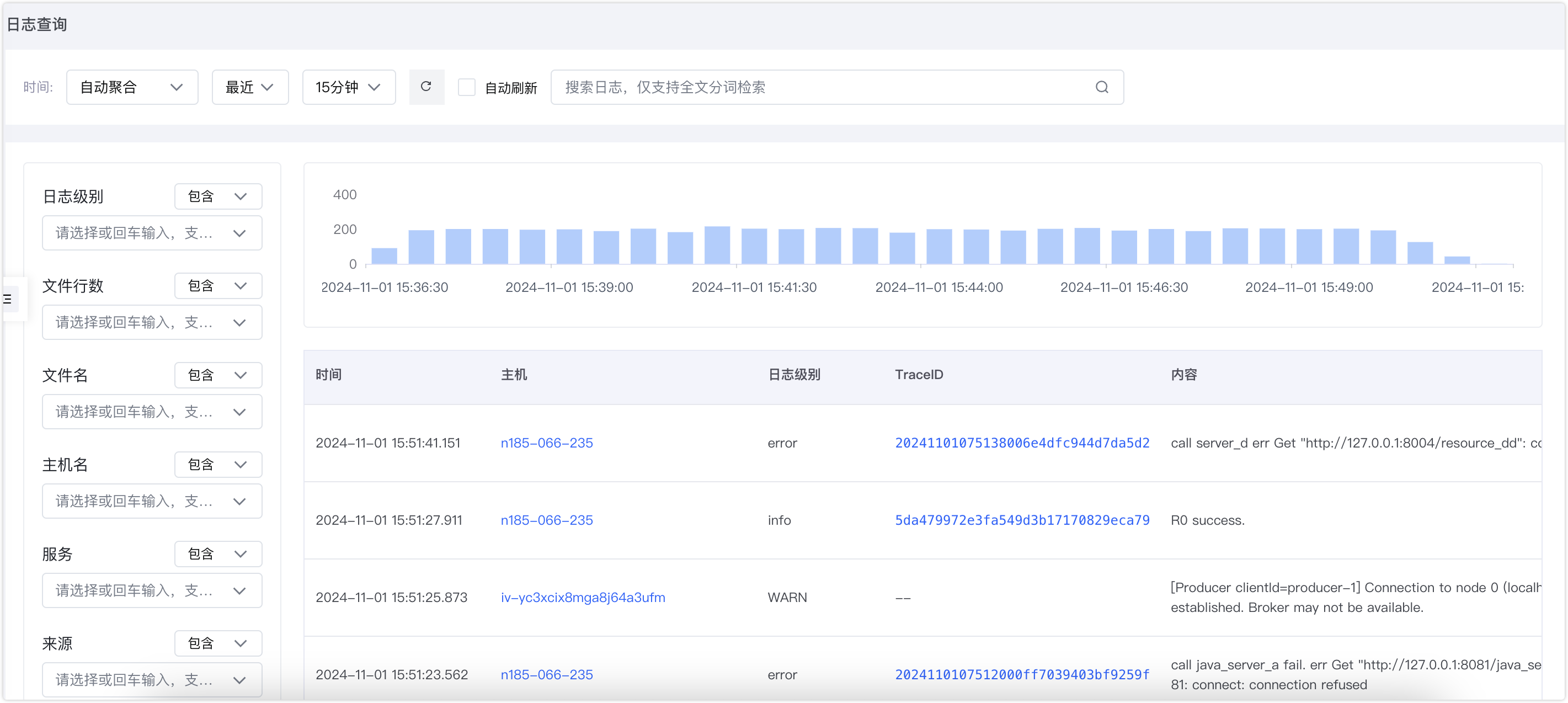
Task: Open TraceID 2024110107512000ff7039403bf9259f
Action: click(x=1022, y=675)
